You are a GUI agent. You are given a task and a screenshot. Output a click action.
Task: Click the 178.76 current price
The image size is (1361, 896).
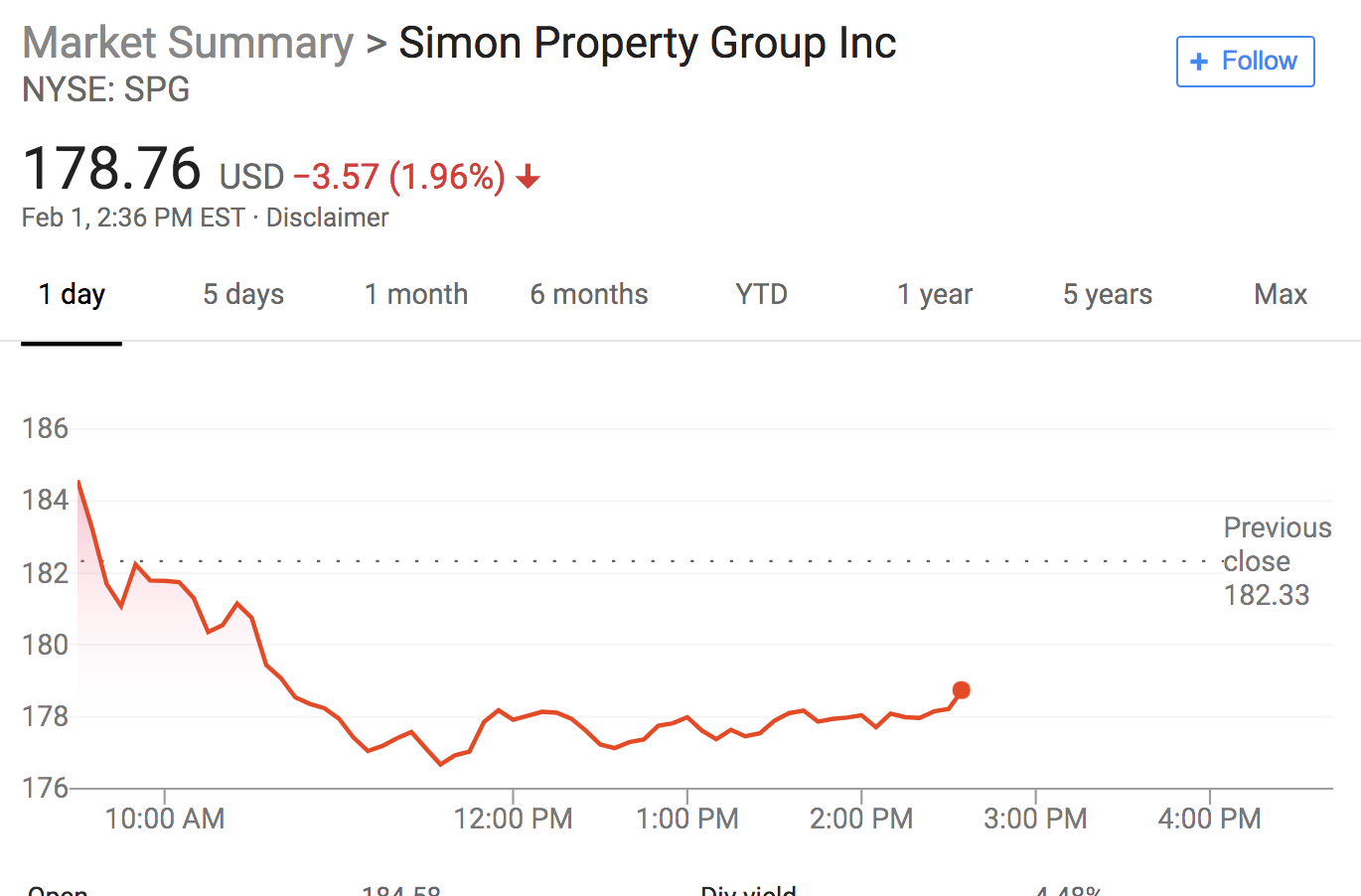(x=111, y=169)
